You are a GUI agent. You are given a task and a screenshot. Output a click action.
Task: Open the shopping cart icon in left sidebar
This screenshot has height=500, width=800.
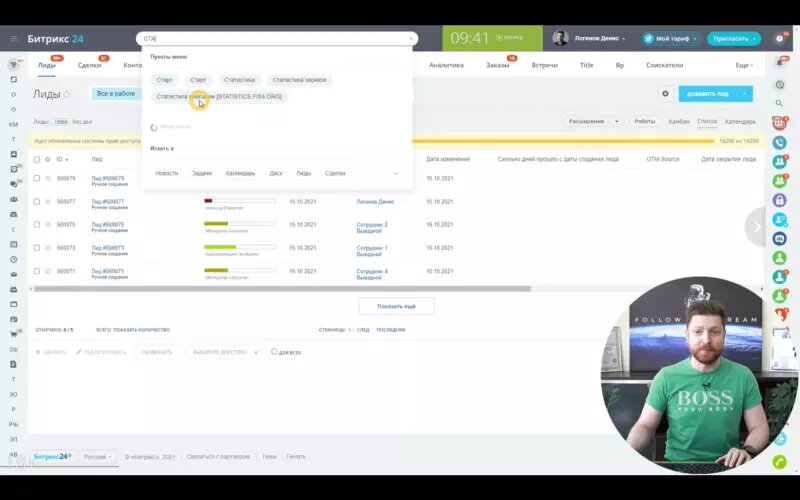(x=14, y=334)
